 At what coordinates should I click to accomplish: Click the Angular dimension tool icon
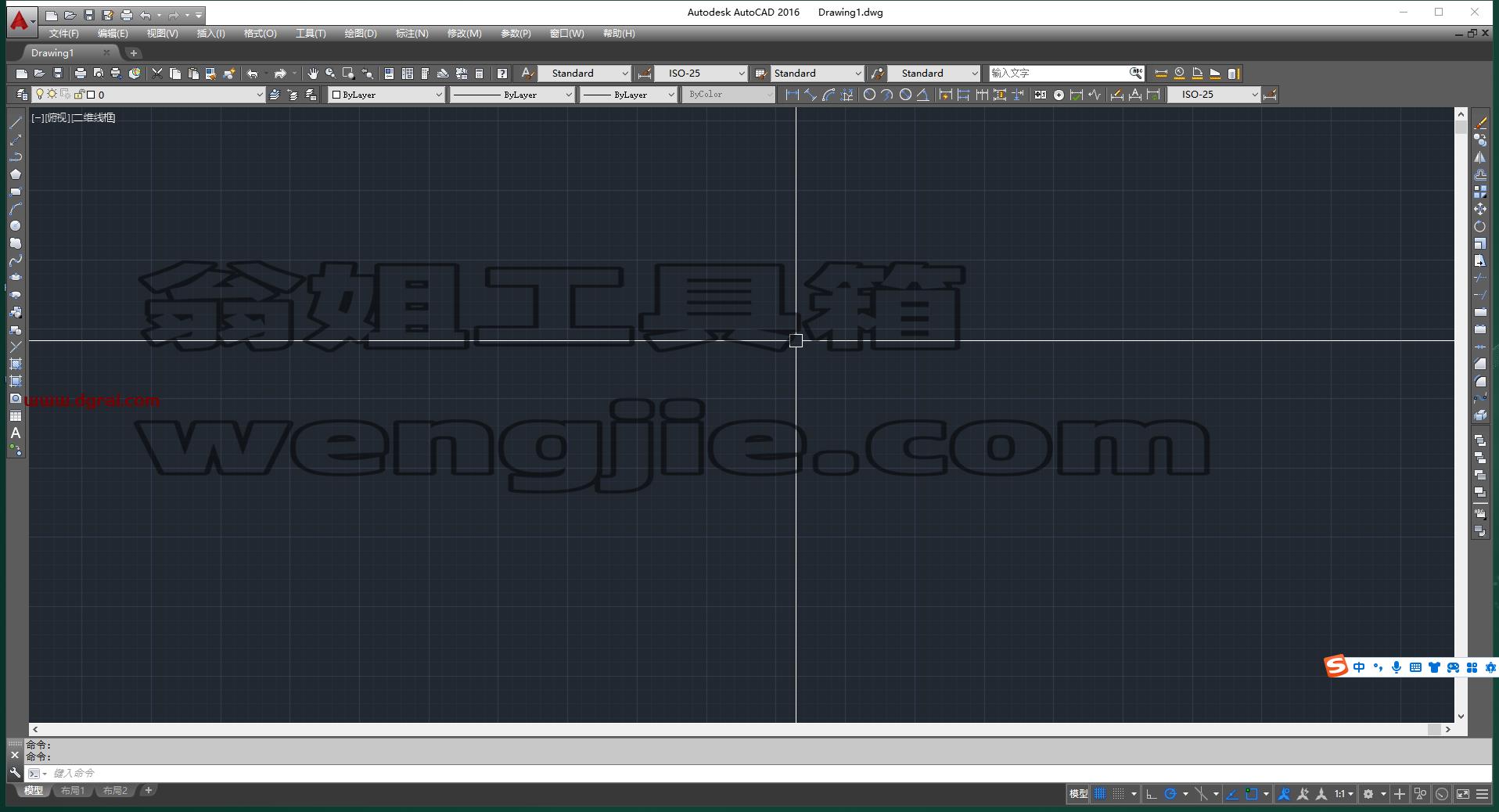[x=923, y=95]
